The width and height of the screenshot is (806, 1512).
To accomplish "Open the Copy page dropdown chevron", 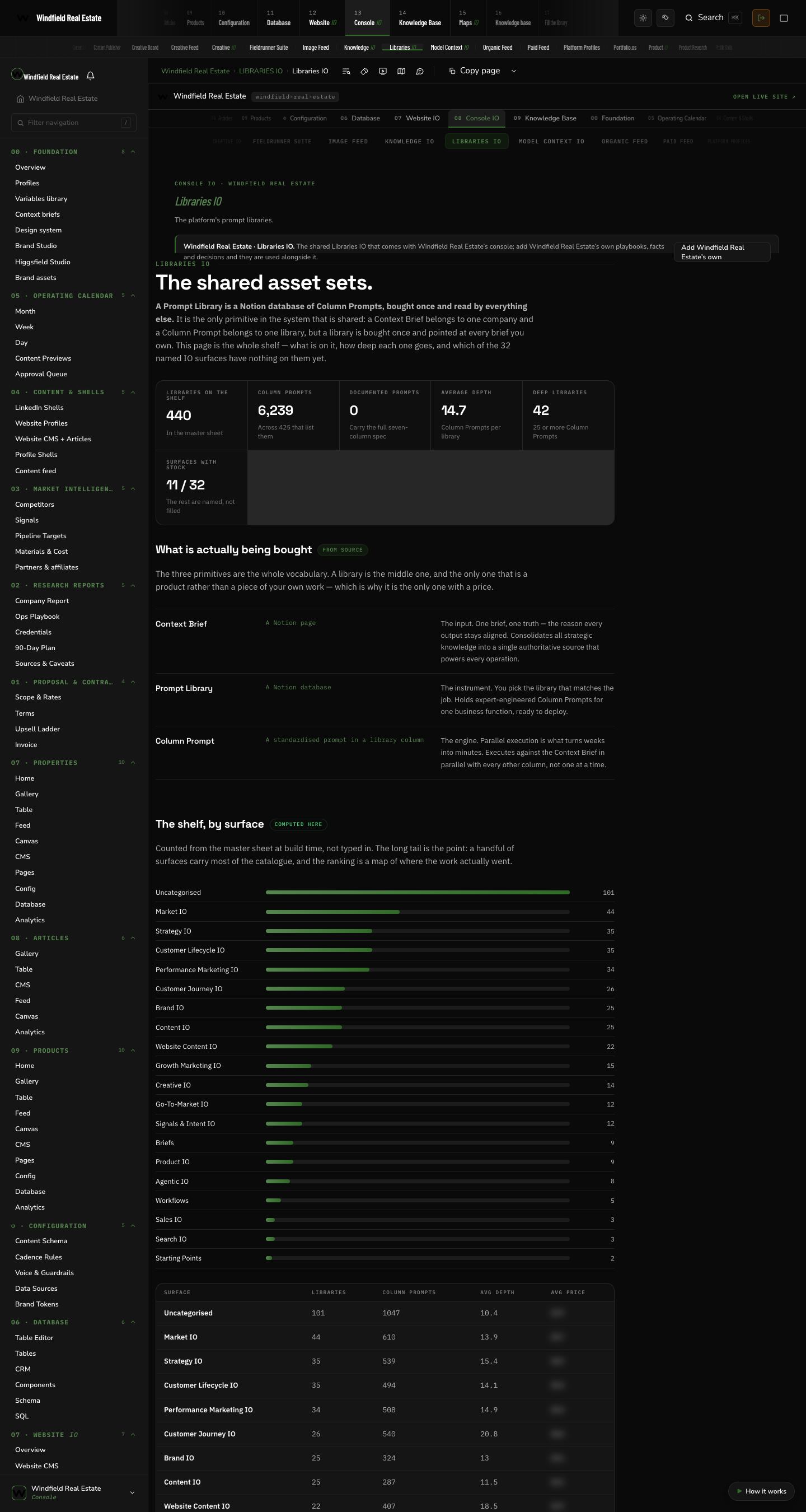I will point(514,71).
